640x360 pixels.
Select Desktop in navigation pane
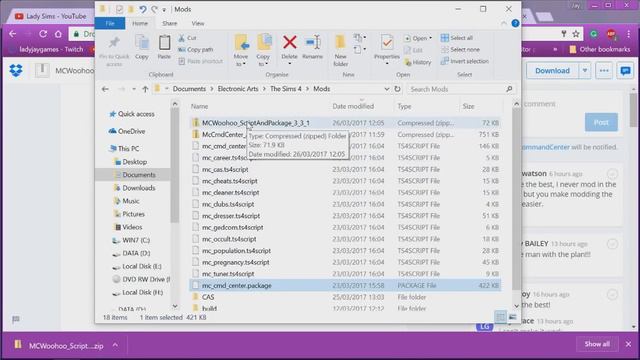(134, 162)
